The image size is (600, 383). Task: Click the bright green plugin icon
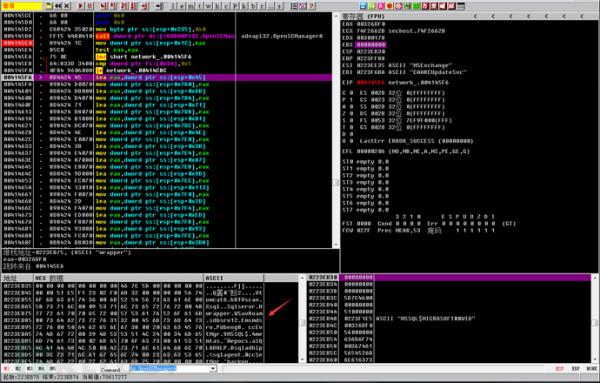[x=416, y=6]
